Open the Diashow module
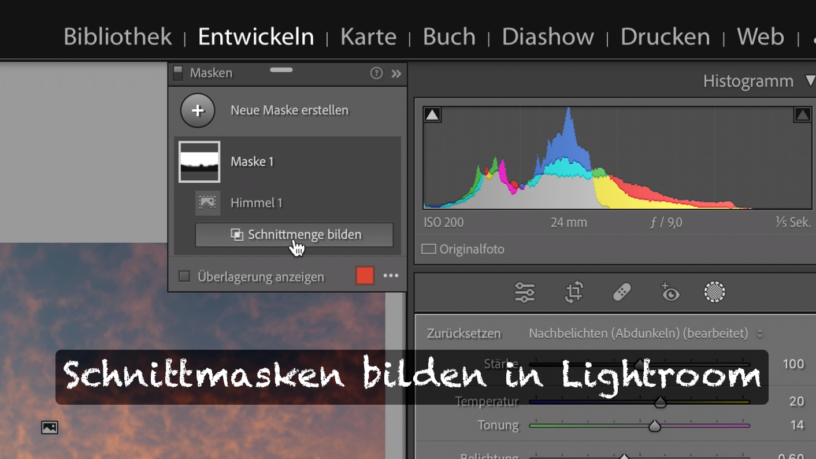Screen dimensions: 816x459 click(547, 37)
